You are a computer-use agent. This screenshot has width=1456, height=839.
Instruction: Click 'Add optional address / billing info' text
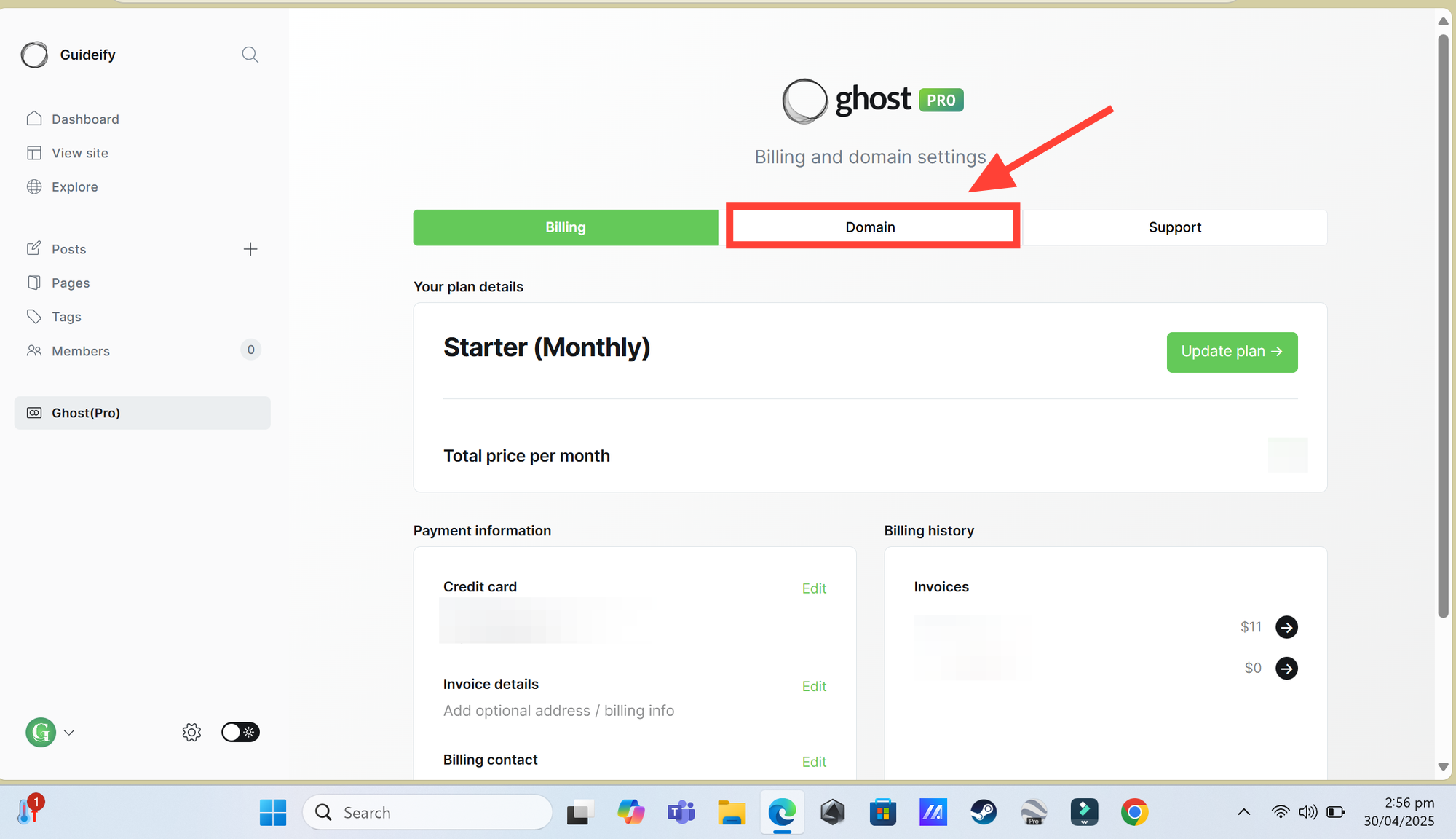558,711
